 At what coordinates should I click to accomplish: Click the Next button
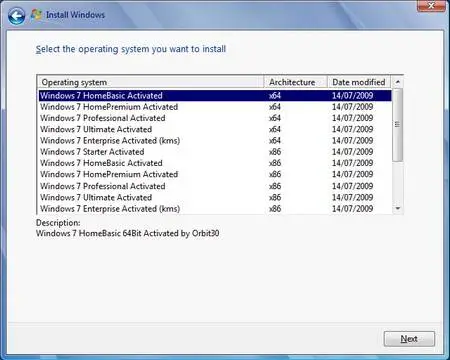pos(409,339)
